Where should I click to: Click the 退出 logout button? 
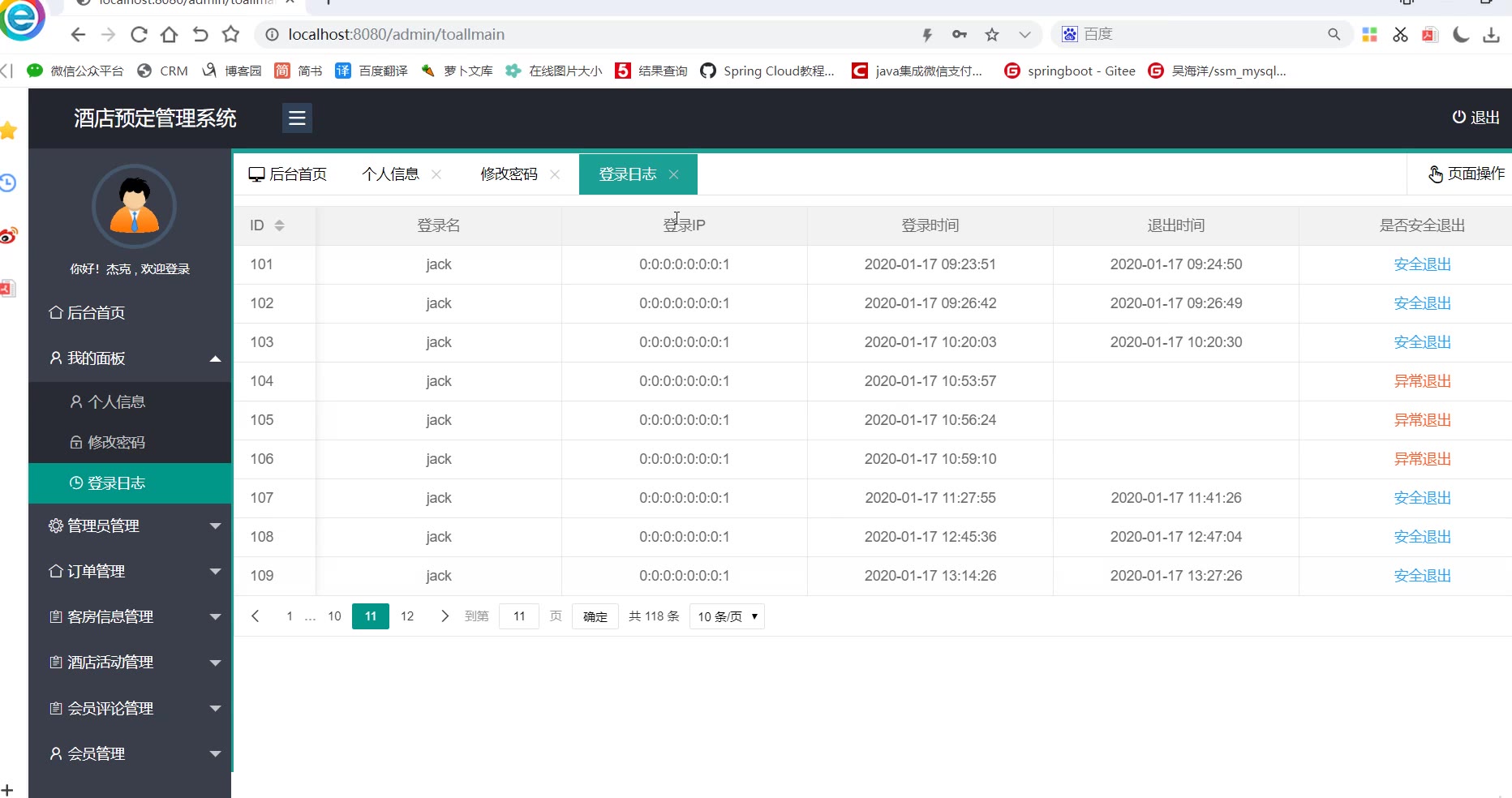(1475, 118)
